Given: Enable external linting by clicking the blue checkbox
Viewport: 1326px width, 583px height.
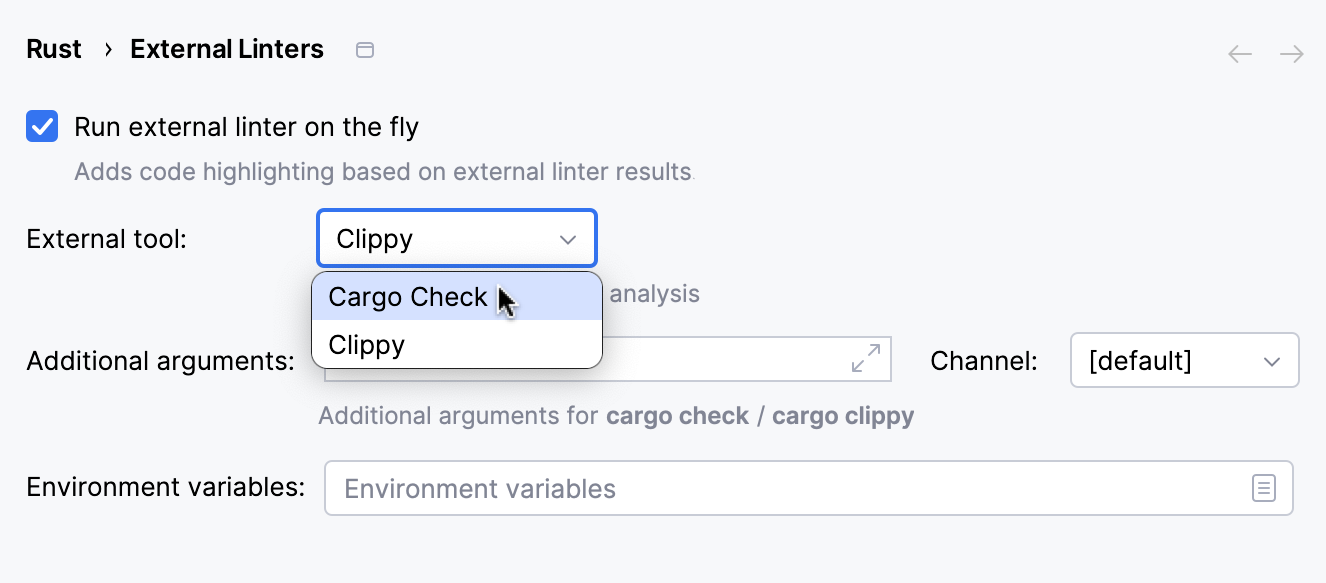Looking at the screenshot, I should 42,126.
